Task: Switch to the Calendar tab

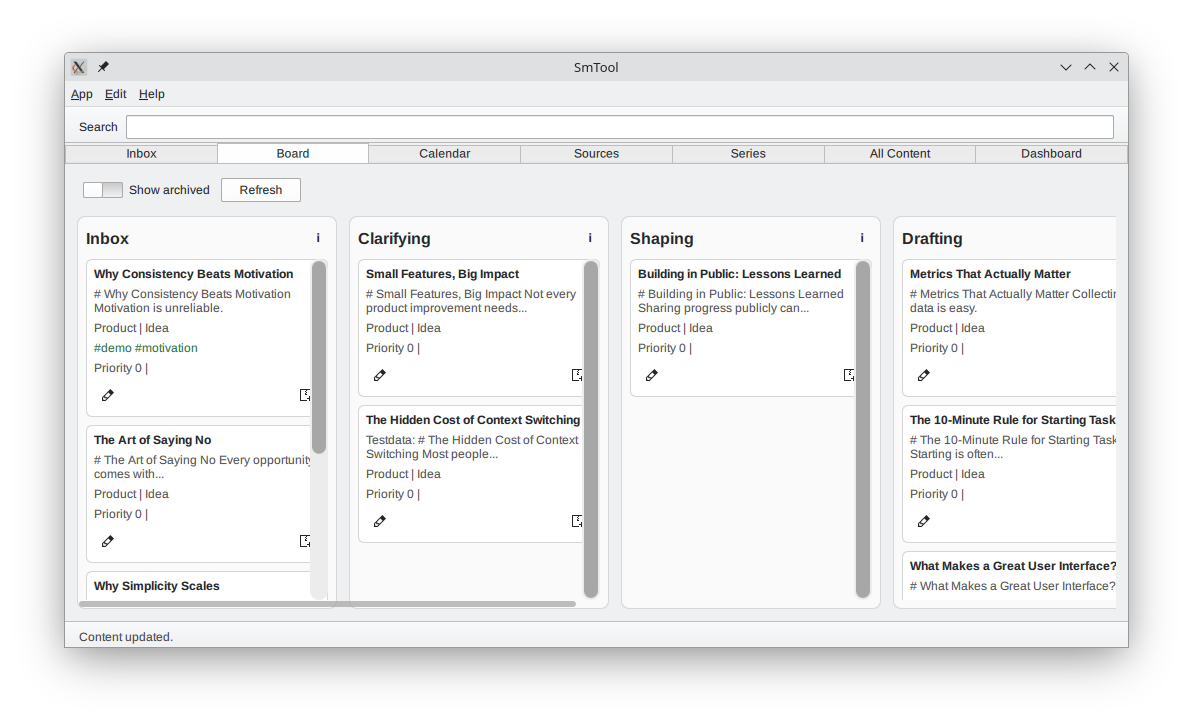Action: 444,154
